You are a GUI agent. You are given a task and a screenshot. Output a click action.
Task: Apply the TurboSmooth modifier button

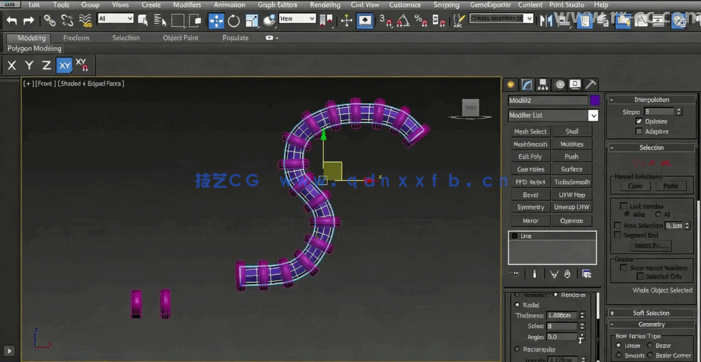pyautogui.click(x=572, y=182)
